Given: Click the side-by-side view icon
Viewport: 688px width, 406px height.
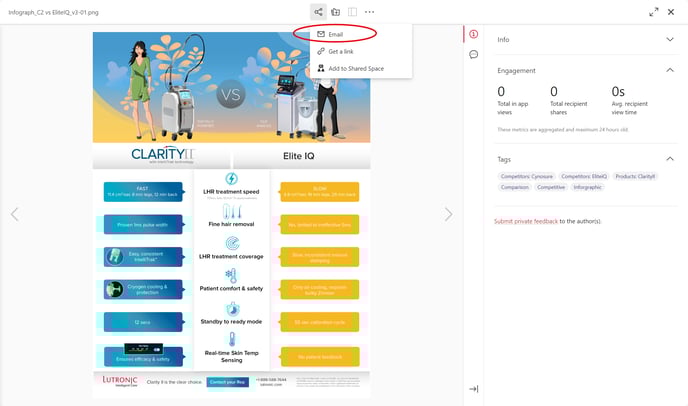Looking at the screenshot, I should (x=353, y=12).
